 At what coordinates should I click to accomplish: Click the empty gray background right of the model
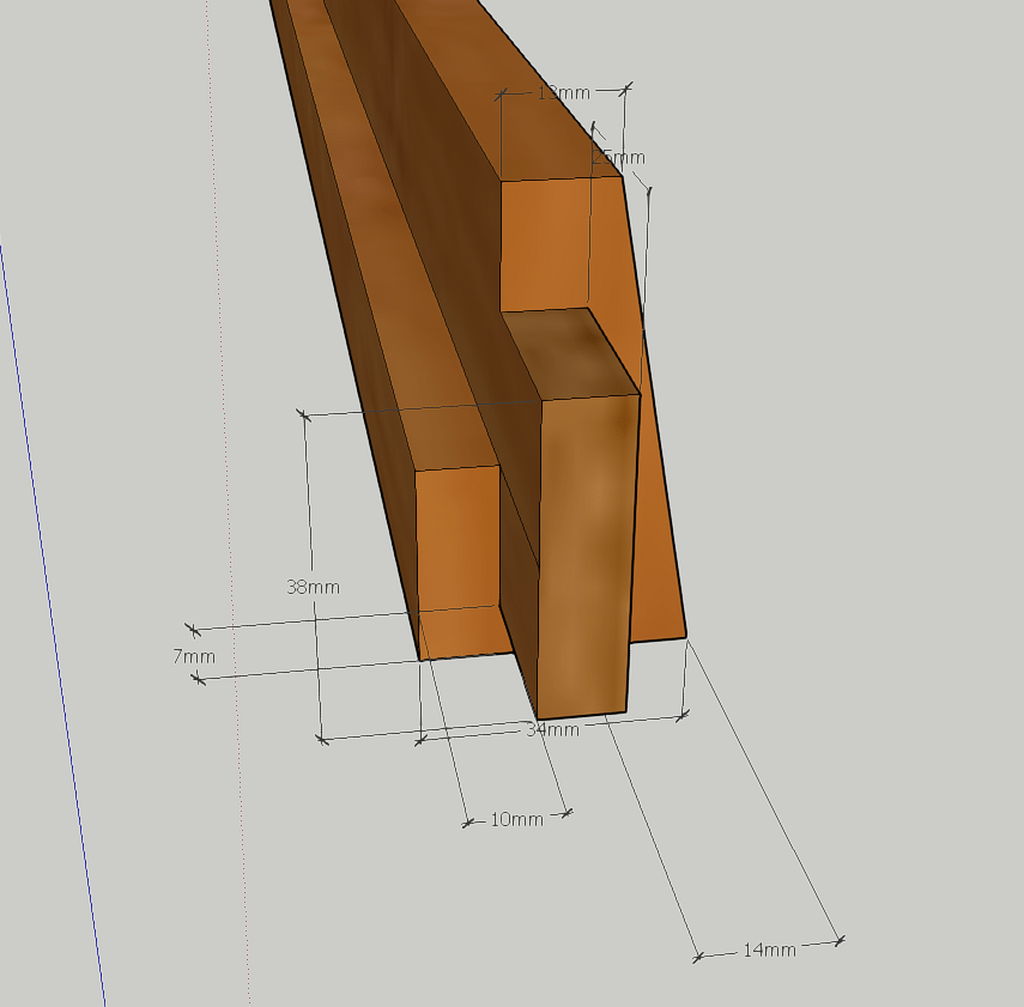850,400
